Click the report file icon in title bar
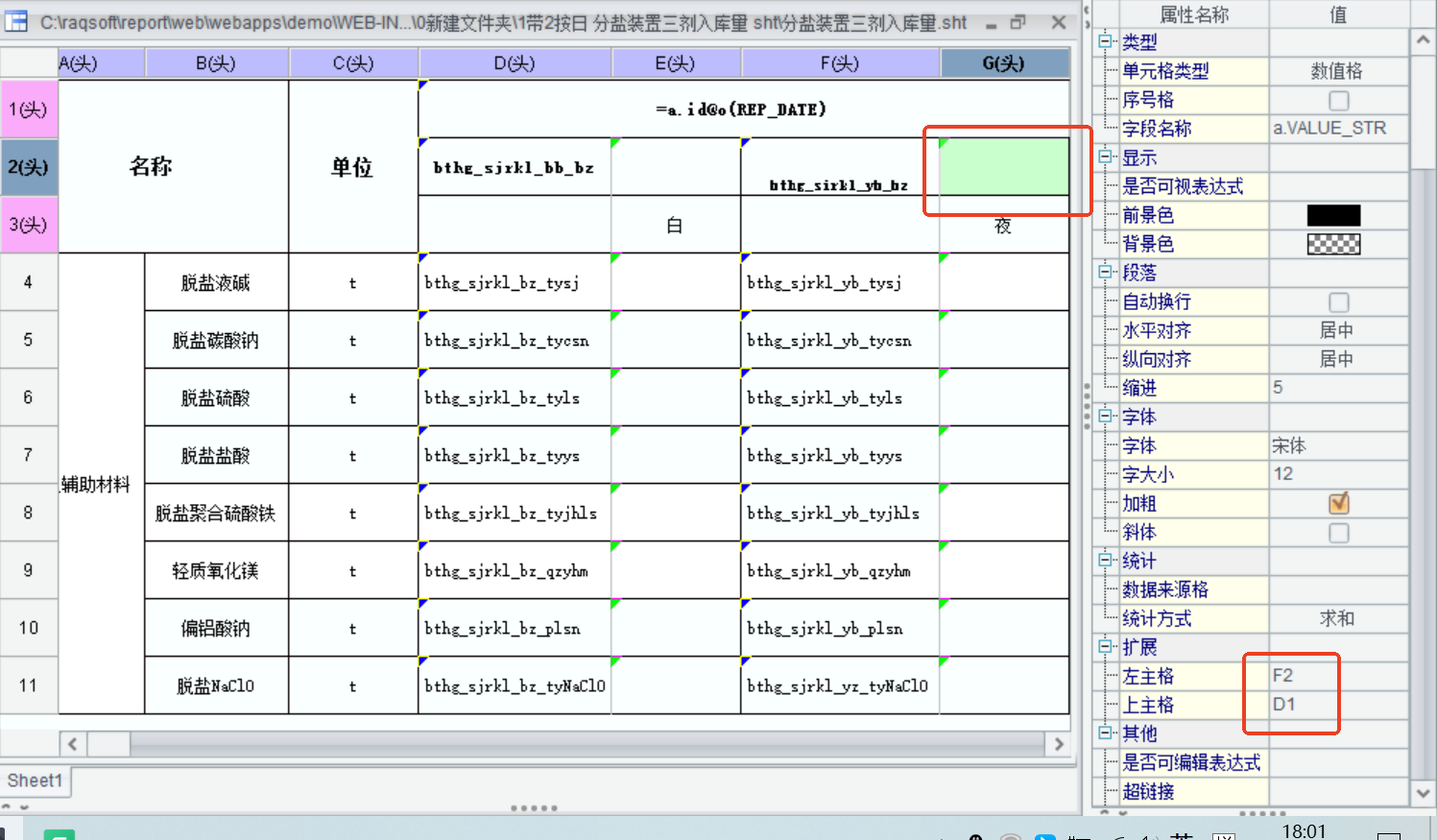 coord(17,21)
